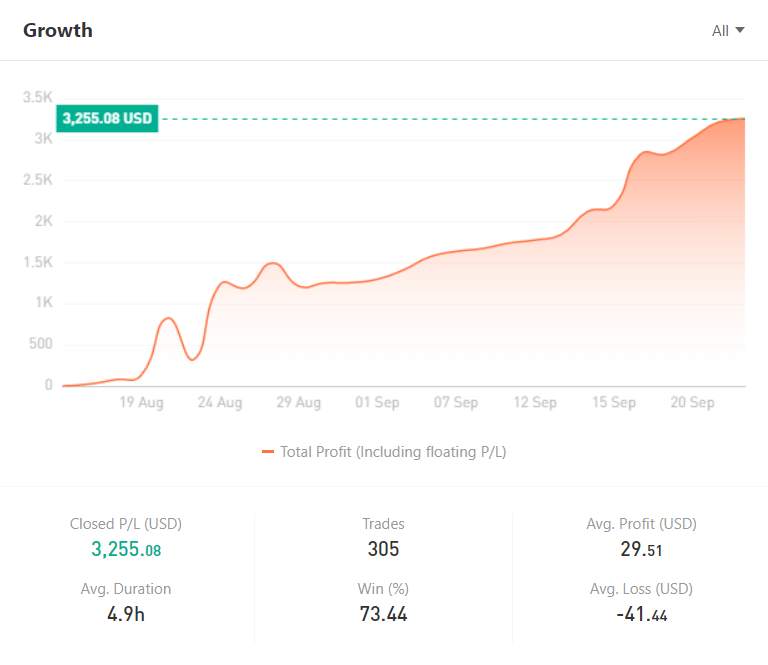Click the Avg. Duration value 4.9h
Screen dimensions: 768x665
(126, 614)
